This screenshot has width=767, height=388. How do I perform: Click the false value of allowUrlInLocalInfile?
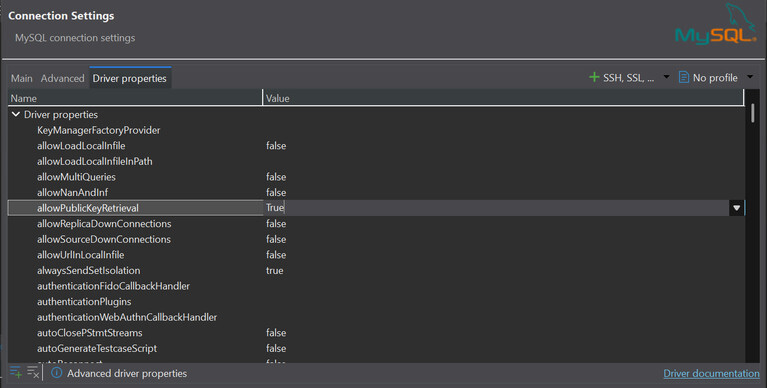276,255
